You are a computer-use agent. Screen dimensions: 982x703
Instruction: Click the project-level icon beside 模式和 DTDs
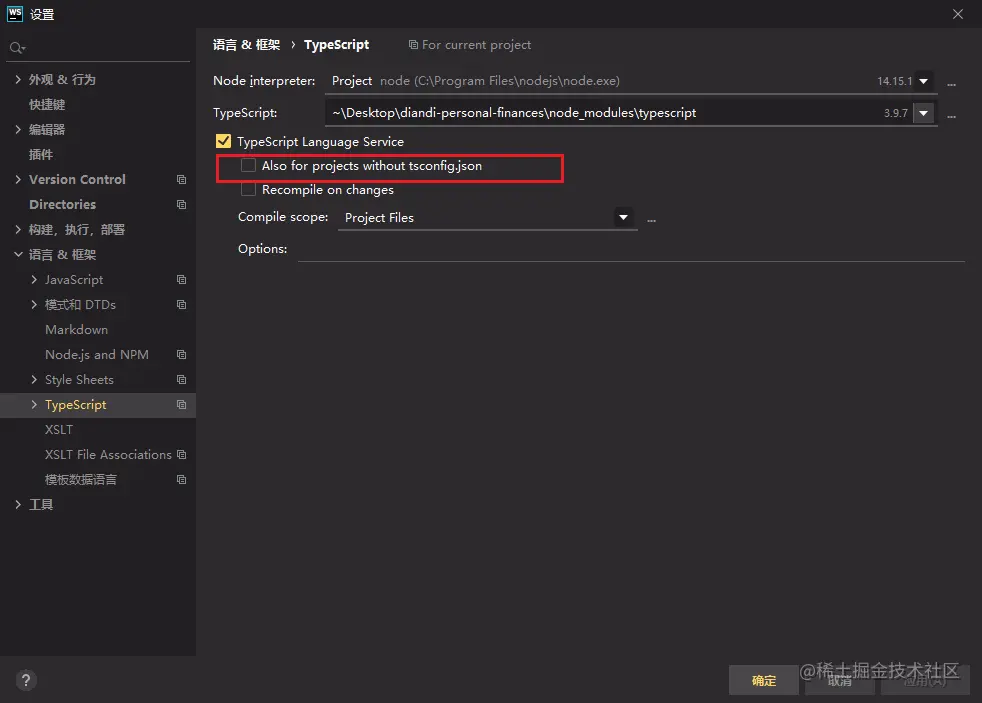click(x=182, y=305)
